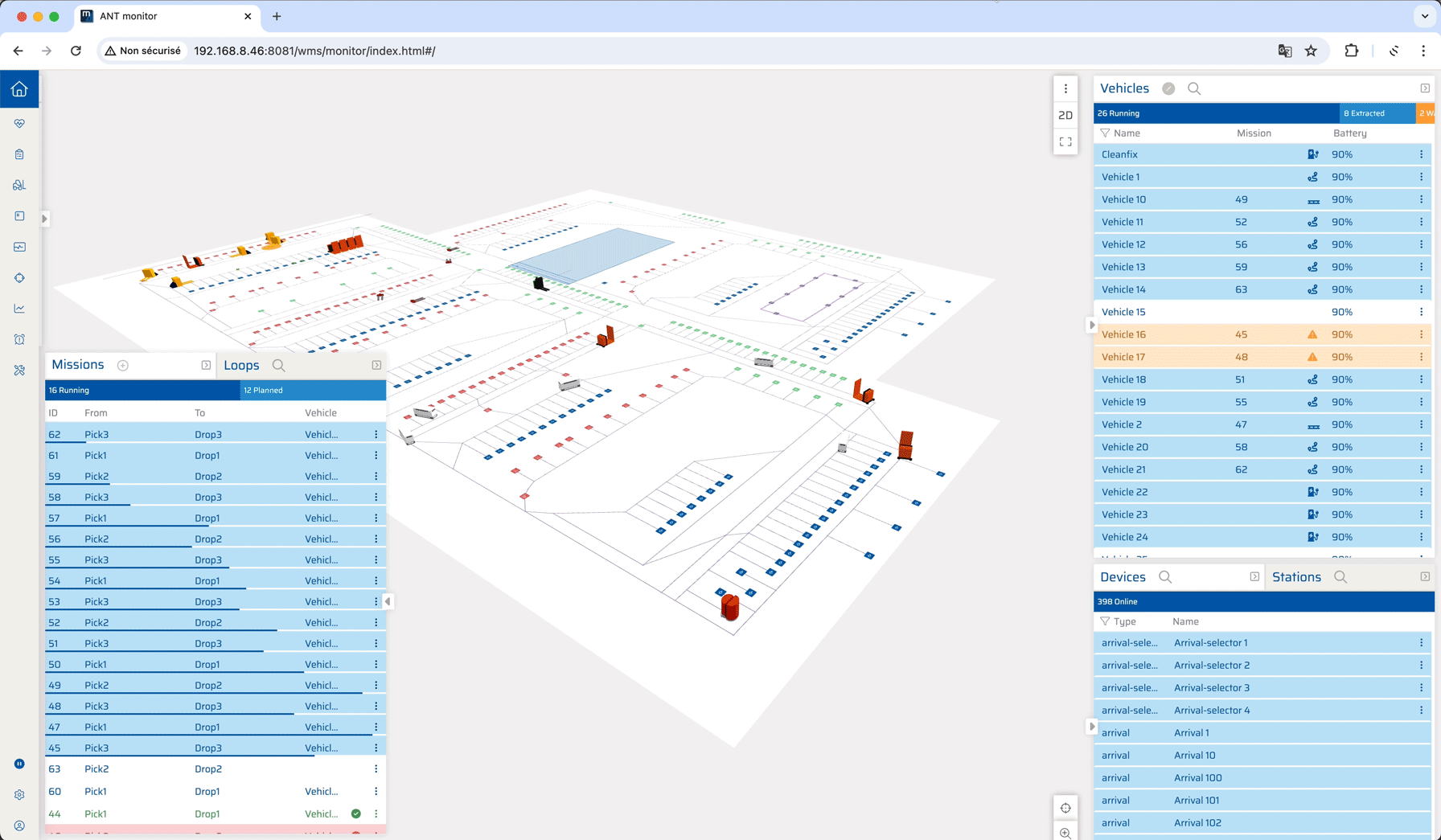Click the round edit icon next to Vehicles

pos(1168,88)
